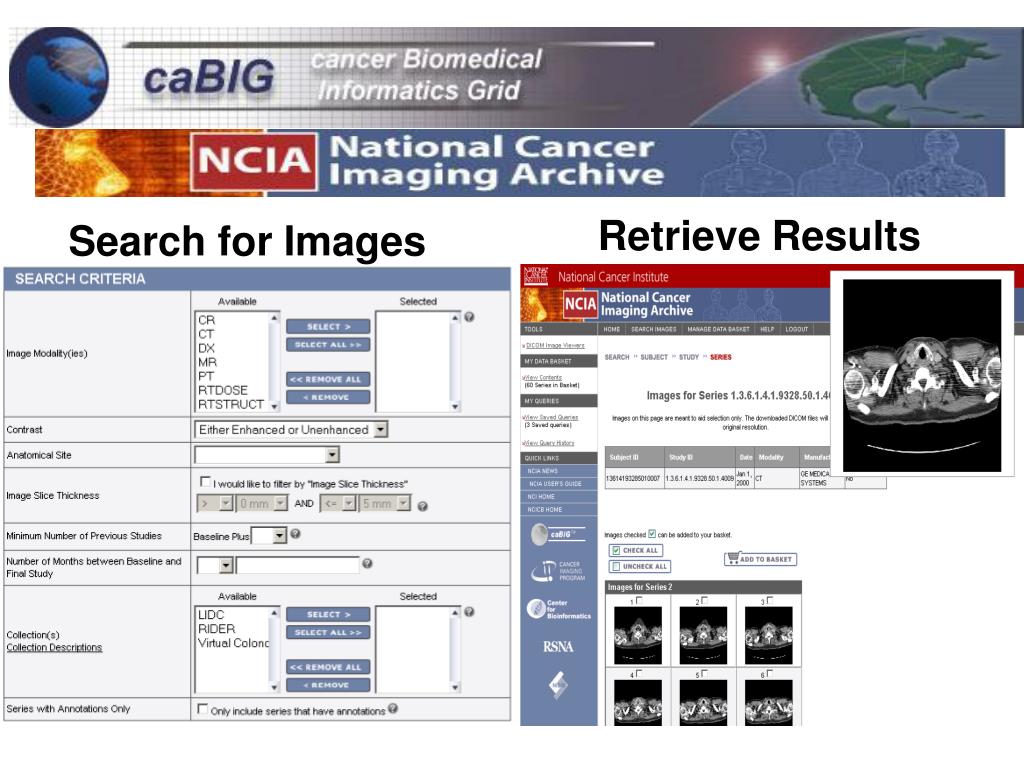This screenshot has height=768, width=1024.
Task: Click the Cancer Imaging Program logo
Action: 558,571
